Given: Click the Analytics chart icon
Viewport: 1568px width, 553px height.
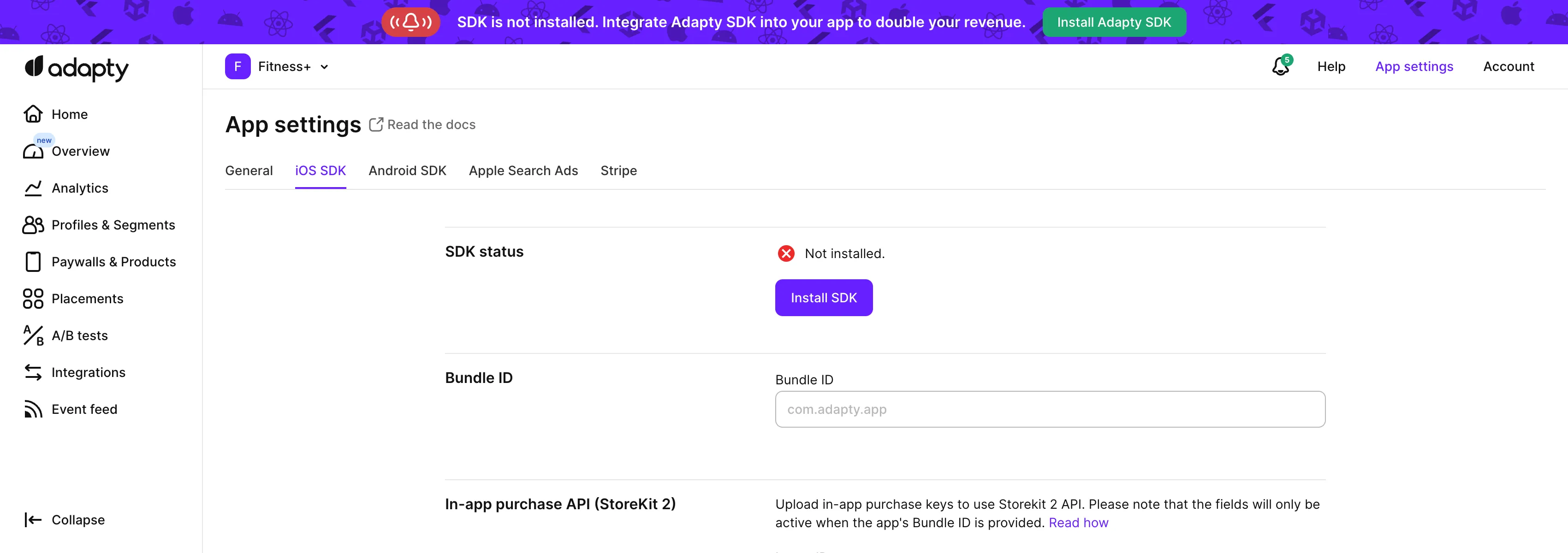Looking at the screenshot, I should tap(33, 188).
